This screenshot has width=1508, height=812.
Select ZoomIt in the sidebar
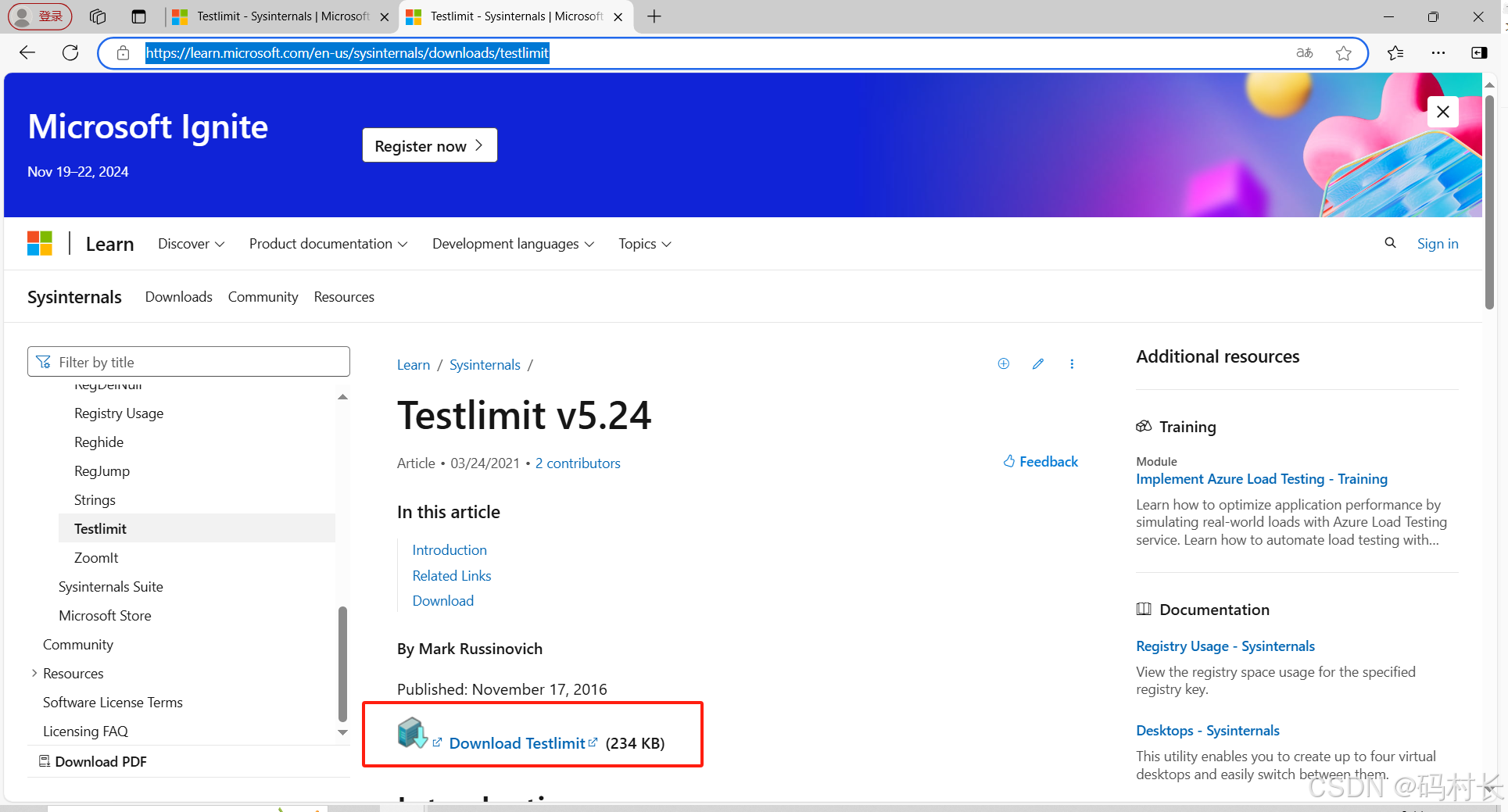[x=96, y=558]
